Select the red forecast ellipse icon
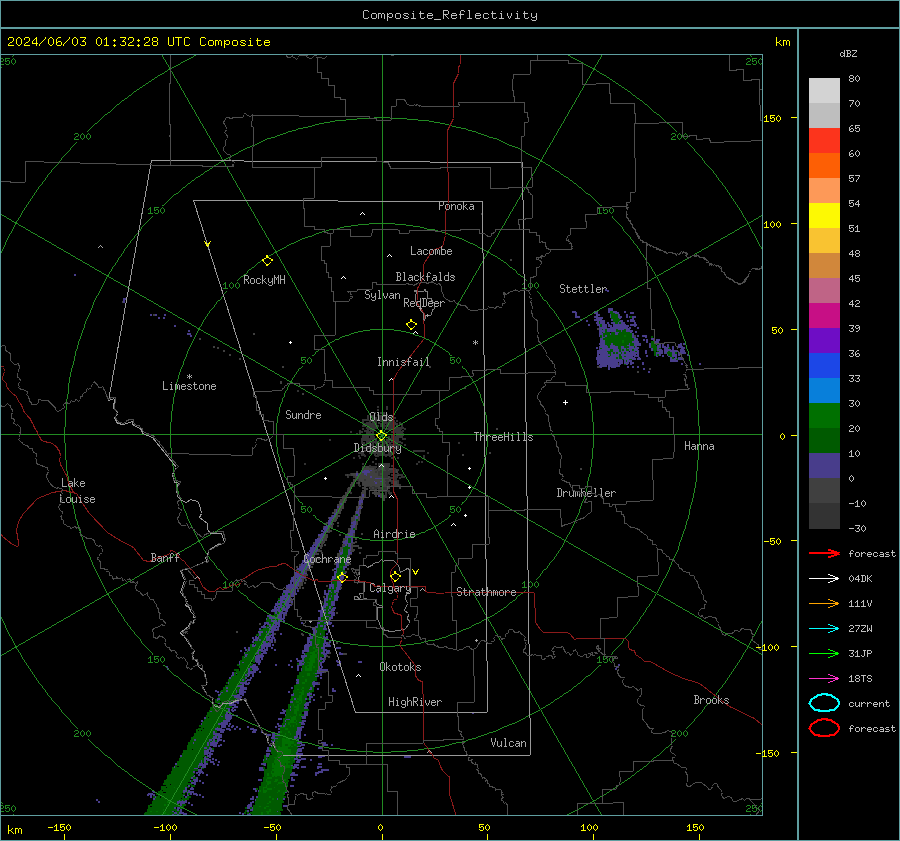The height and width of the screenshot is (841, 900). [824, 728]
